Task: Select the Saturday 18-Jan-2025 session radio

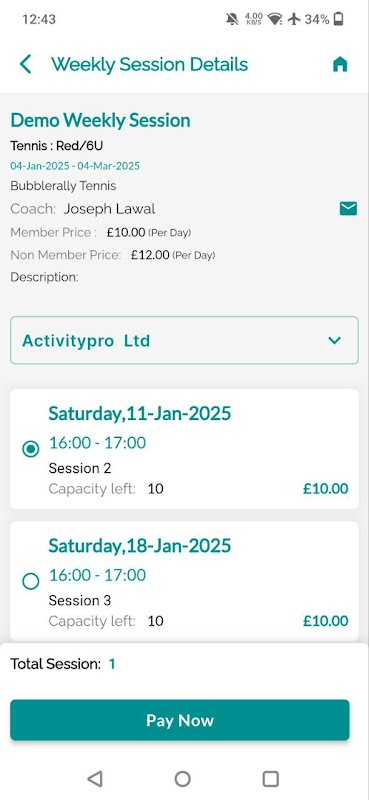Action: tap(31, 581)
